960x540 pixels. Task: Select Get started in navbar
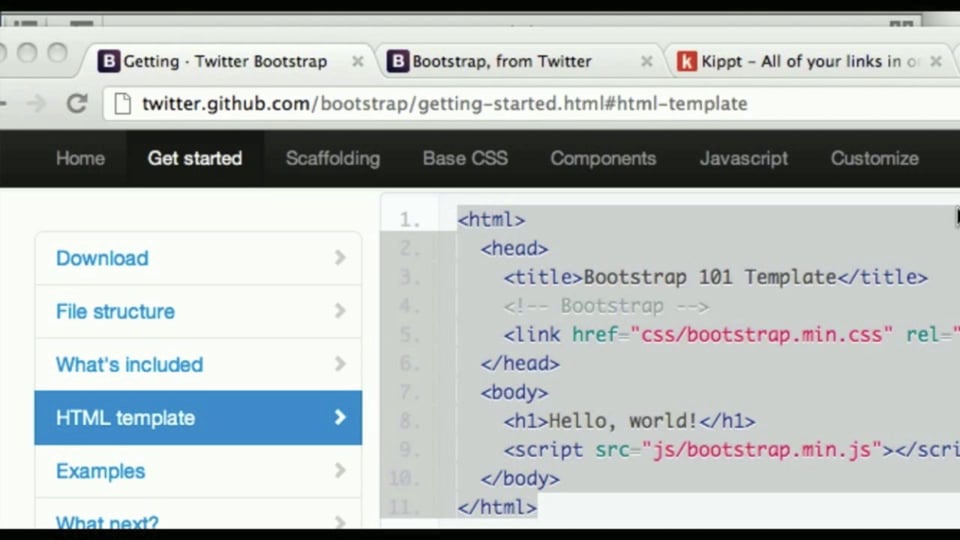(195, 159)
